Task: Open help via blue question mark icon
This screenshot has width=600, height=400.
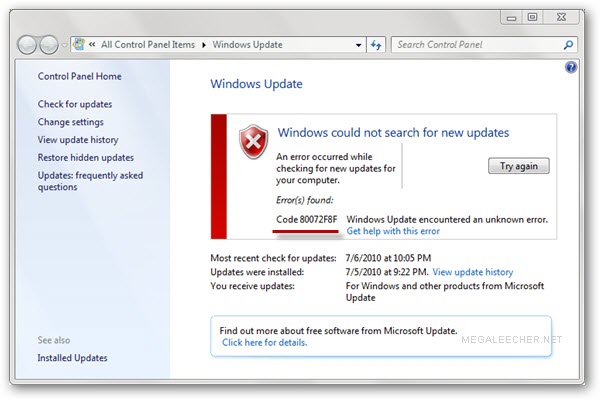Action: tap(571, 68)
